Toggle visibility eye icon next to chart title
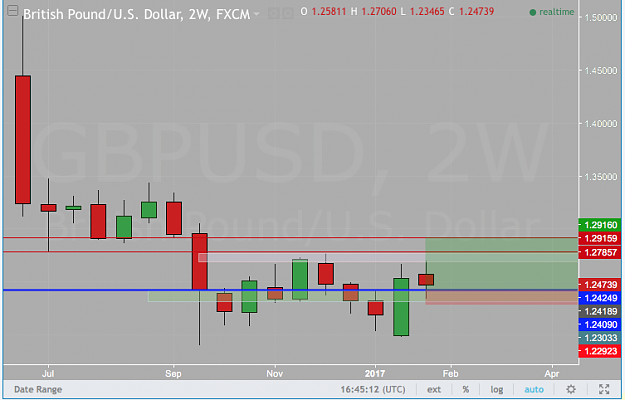Viewport: 625px width, 400px height. click(274, 14)
